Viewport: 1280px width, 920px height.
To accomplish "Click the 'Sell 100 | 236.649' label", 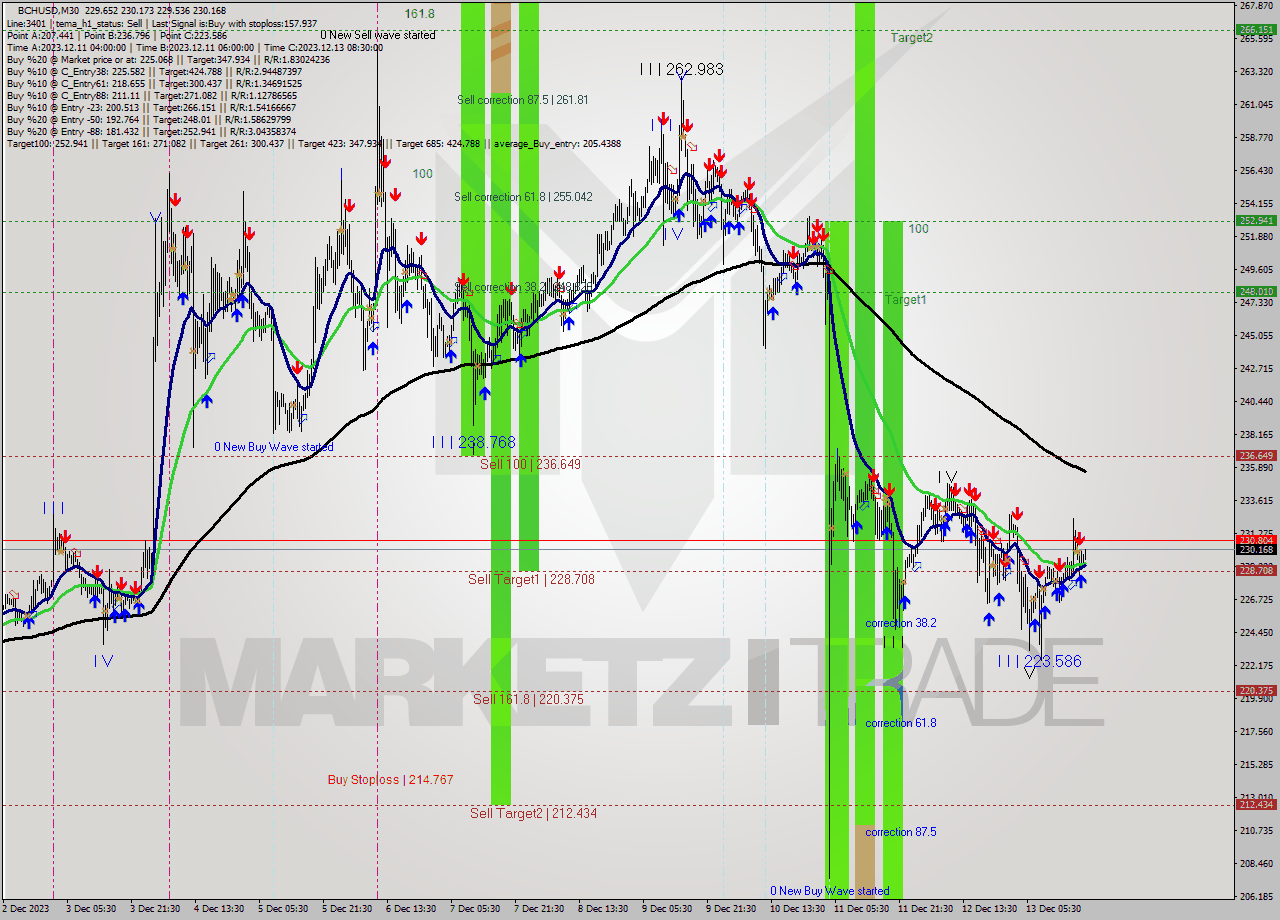I will coord(530,465).
